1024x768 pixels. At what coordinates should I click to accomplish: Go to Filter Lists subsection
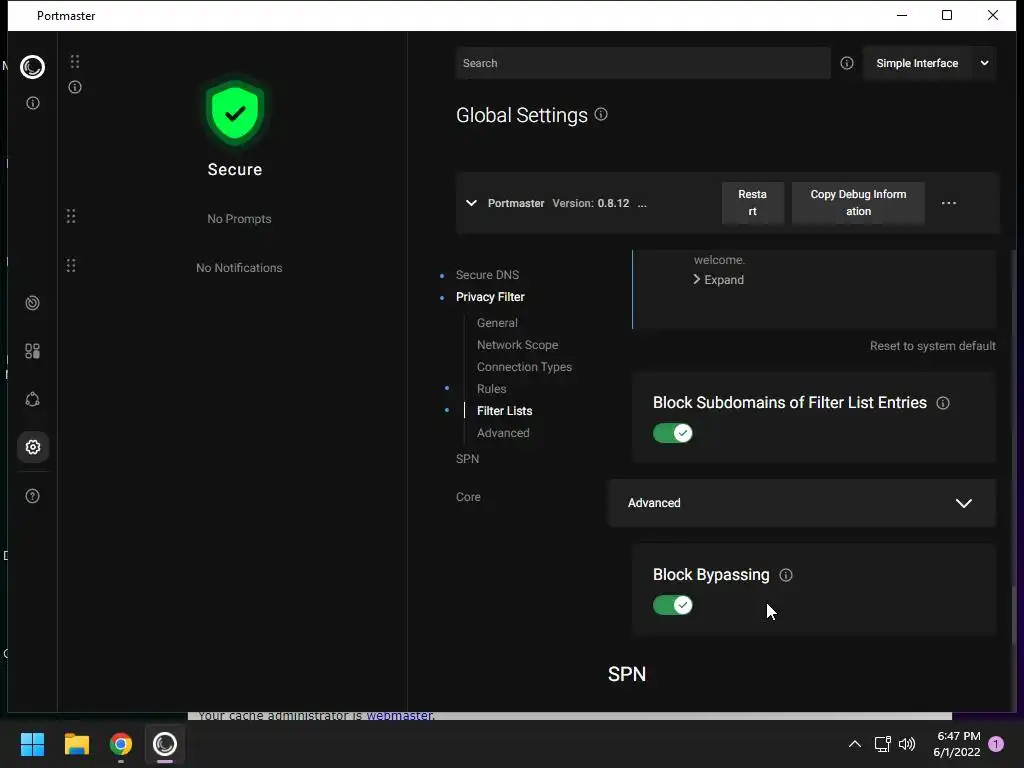(x=504, y=411)
